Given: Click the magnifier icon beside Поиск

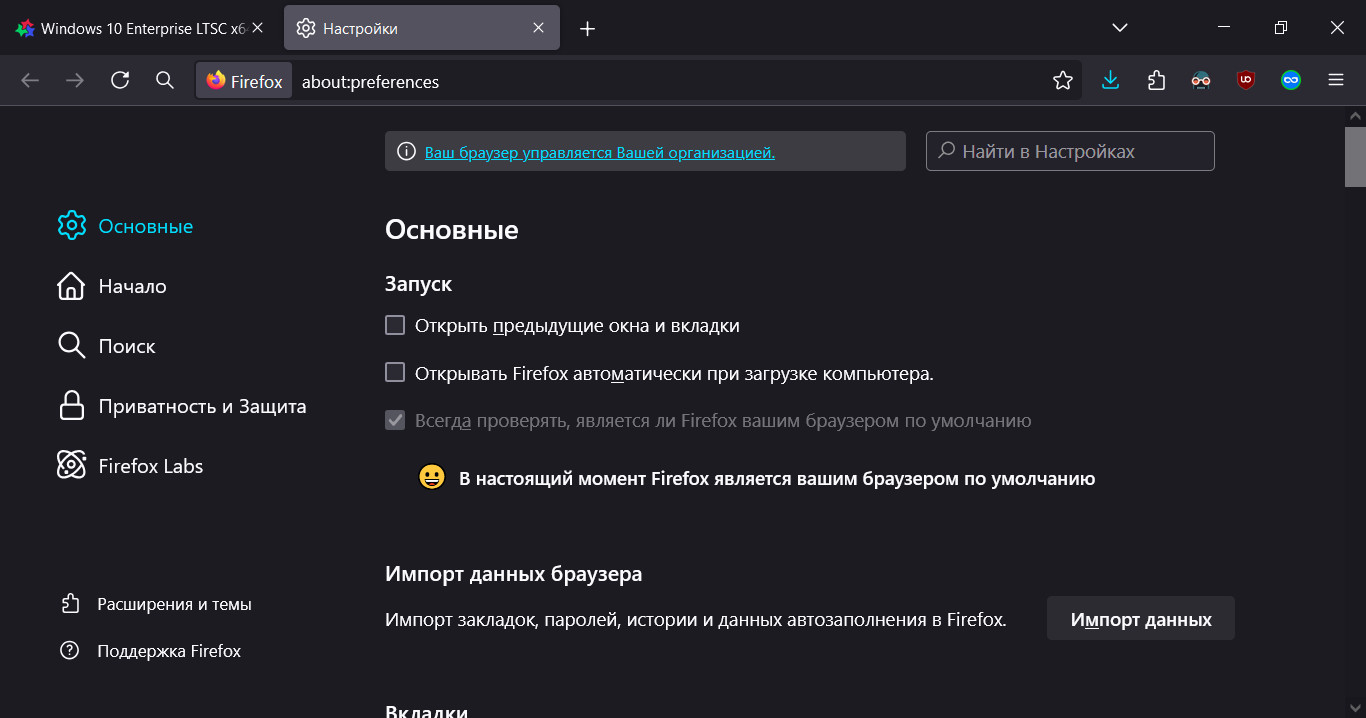Looking at the screenshot, I should pos(71,346).
